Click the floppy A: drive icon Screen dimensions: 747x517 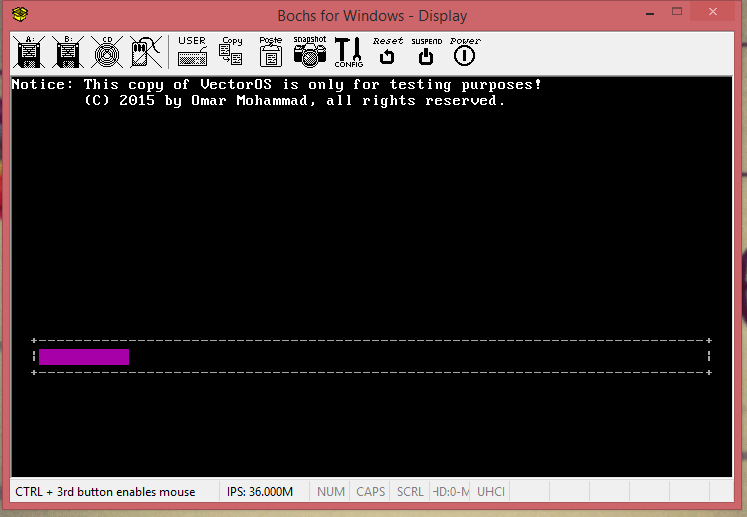[x=29, y=51]
